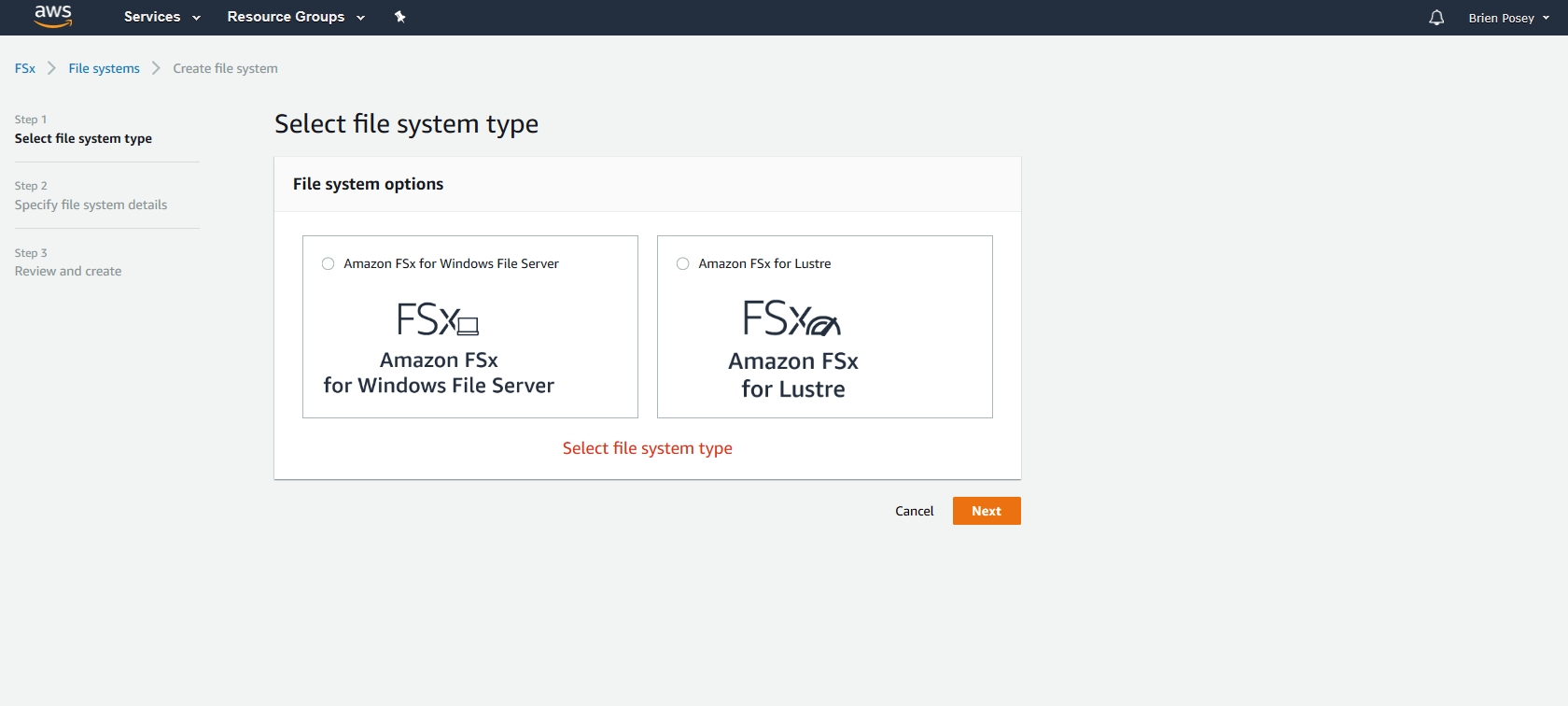Click the pin shortcuts icon
This screenshot has height=706, width=1568.
[x=400, y=17]
